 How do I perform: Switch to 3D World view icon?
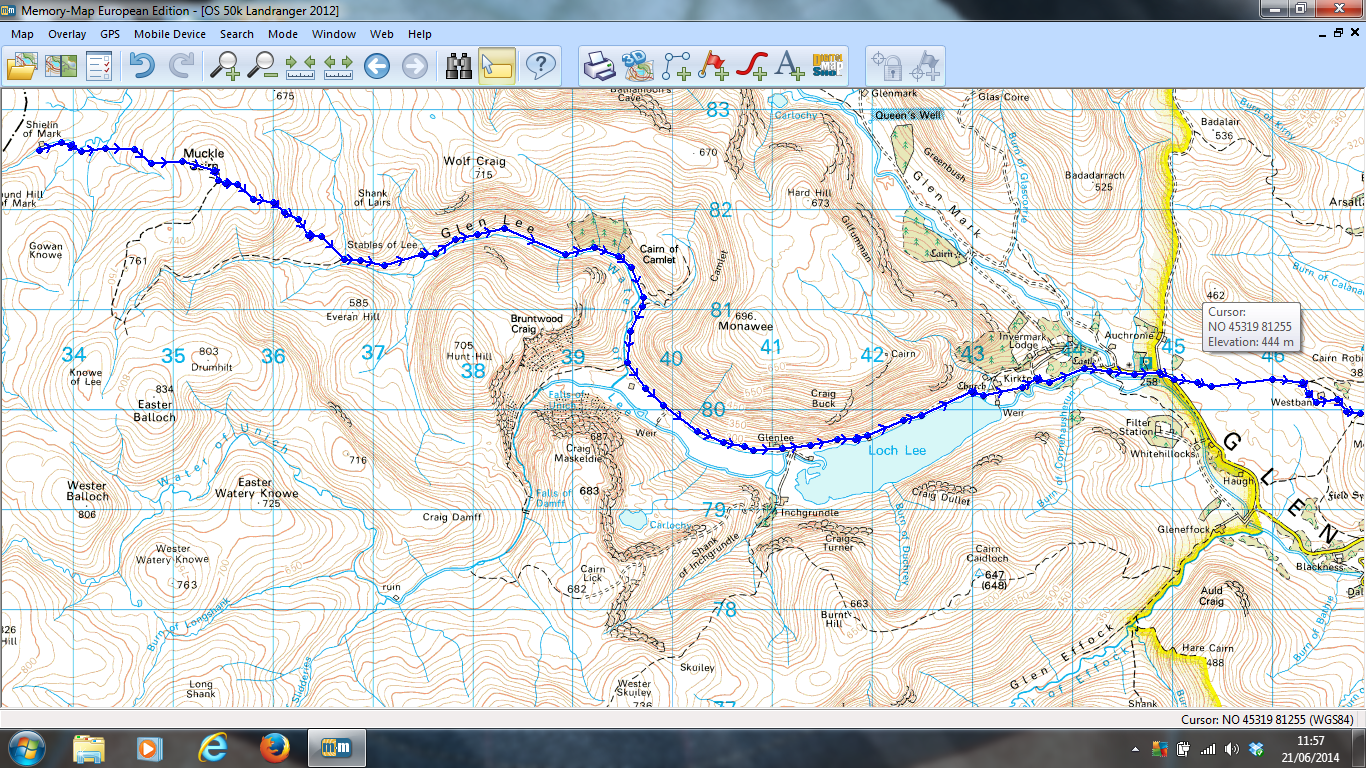[637, 66]
